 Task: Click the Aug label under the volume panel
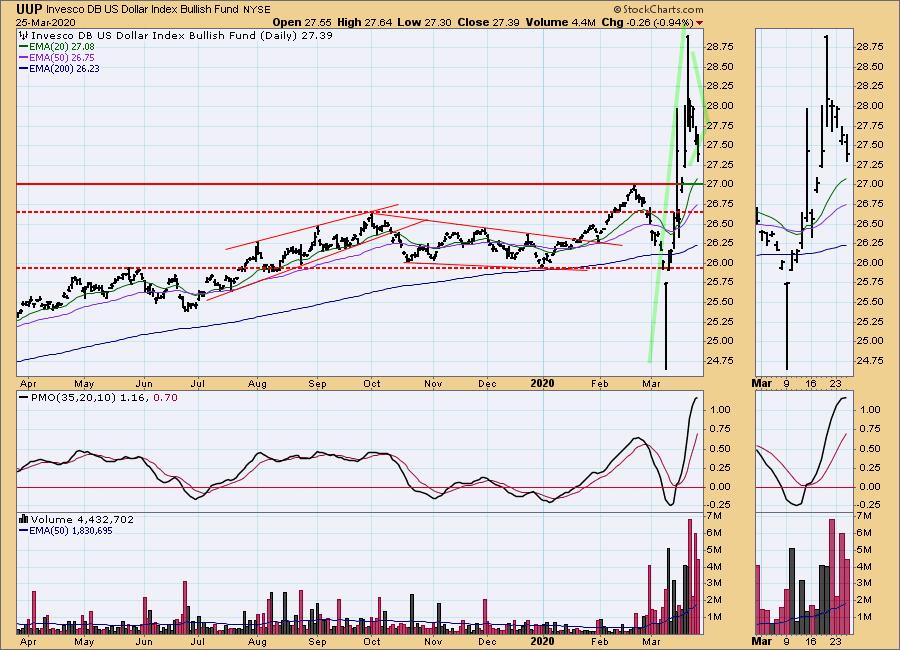click(257, 641)
